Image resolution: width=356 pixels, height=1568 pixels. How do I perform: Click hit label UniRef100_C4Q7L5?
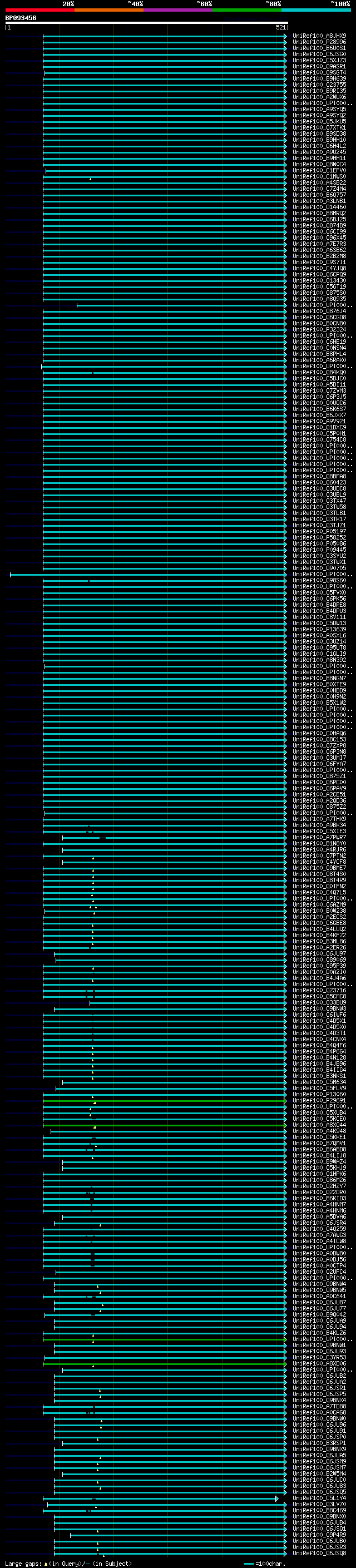[x=319, y=892]
